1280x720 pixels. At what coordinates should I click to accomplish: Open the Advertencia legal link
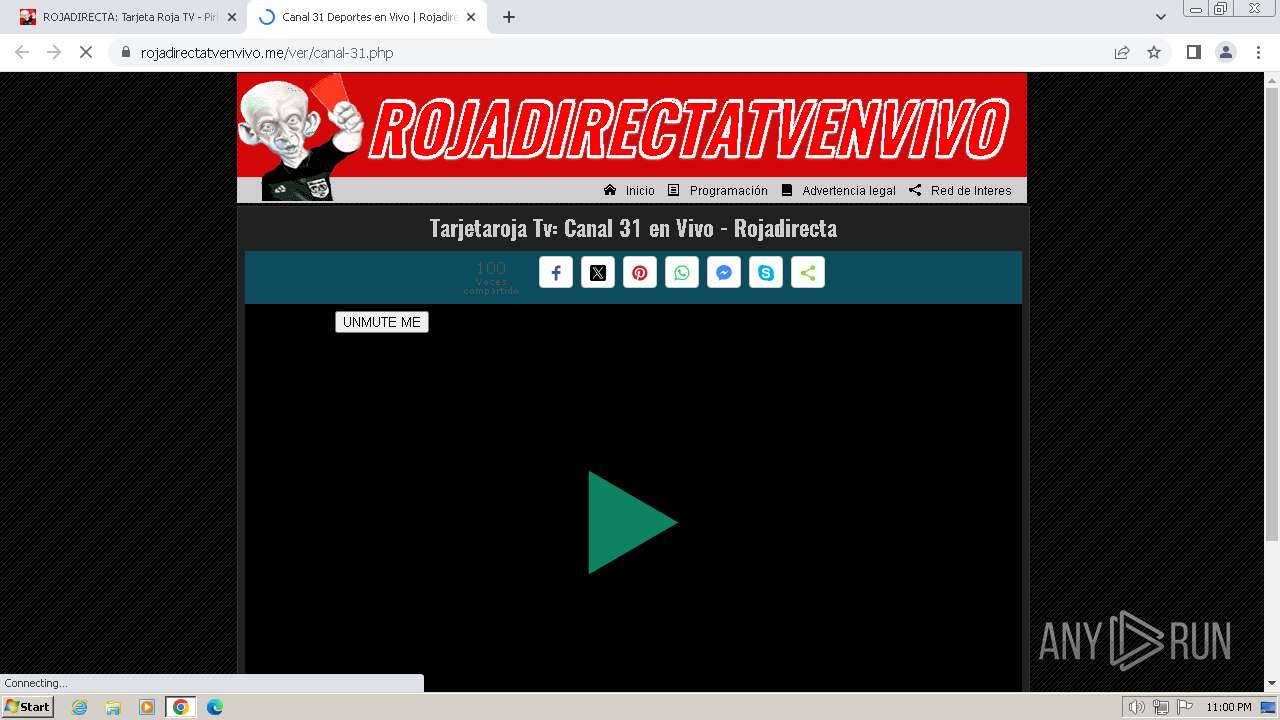[838, 190]
